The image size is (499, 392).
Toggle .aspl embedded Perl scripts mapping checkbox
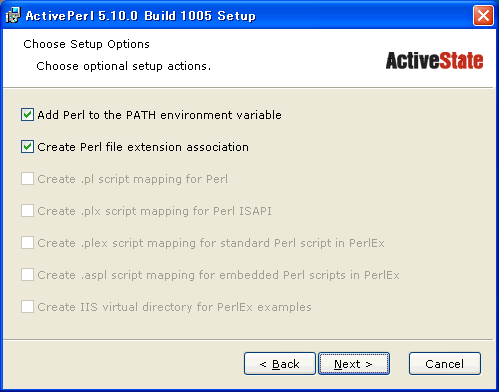(27, 275)
